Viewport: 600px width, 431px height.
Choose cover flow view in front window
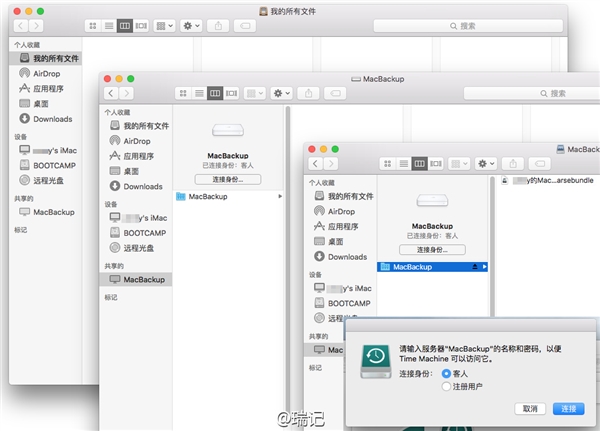[x=436, y=164]
